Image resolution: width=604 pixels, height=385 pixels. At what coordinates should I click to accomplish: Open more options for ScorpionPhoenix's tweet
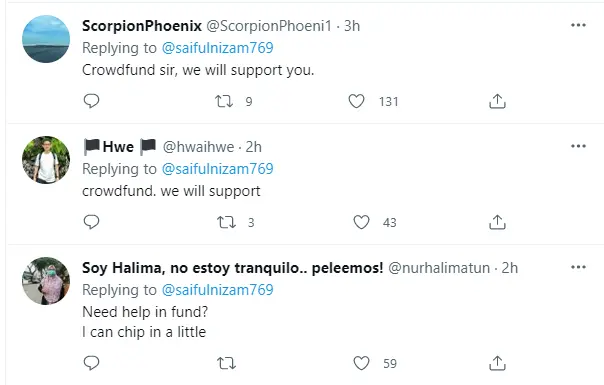tap(578, 25)
